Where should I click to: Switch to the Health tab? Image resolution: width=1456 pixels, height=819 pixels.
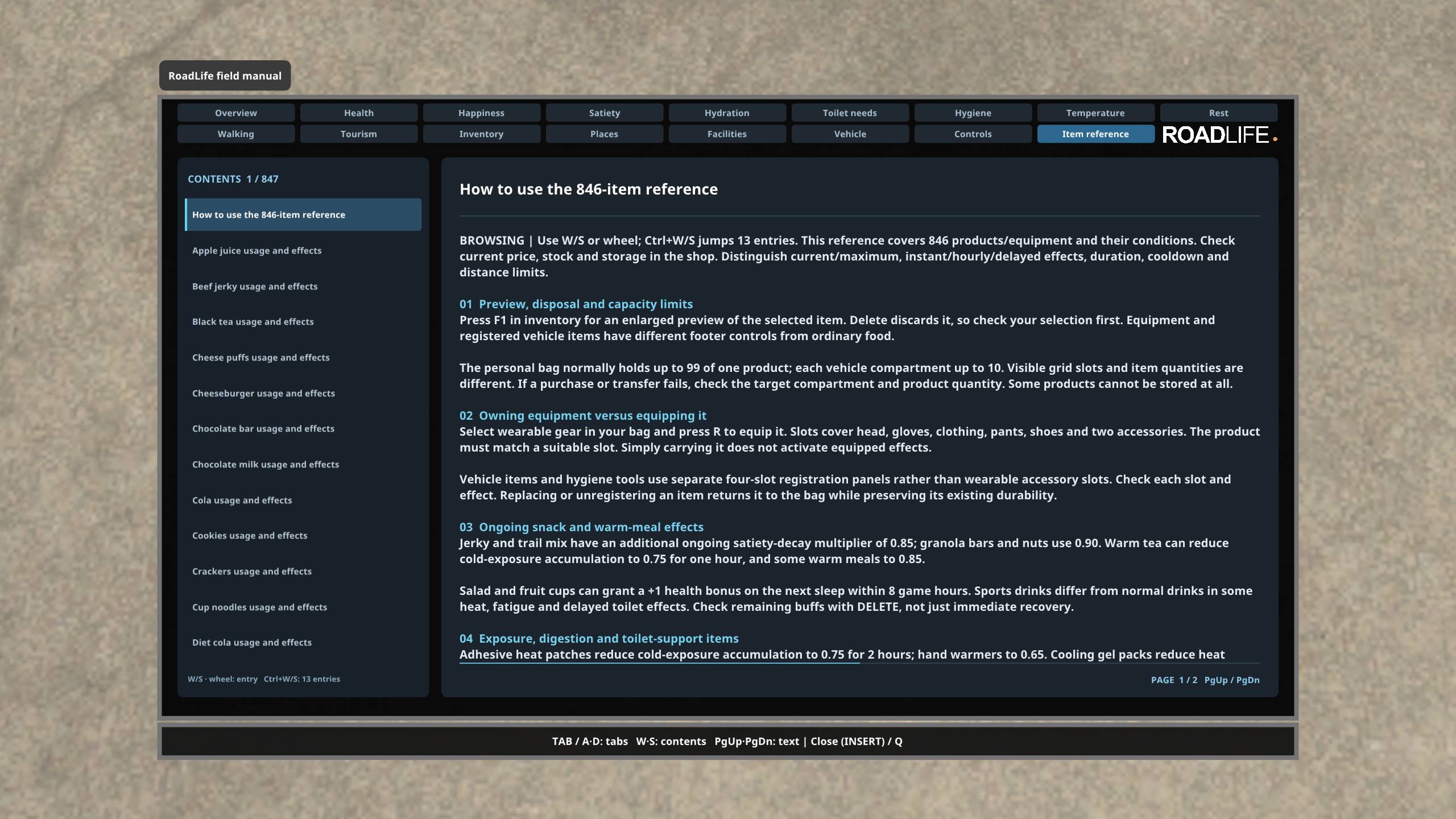359,113
